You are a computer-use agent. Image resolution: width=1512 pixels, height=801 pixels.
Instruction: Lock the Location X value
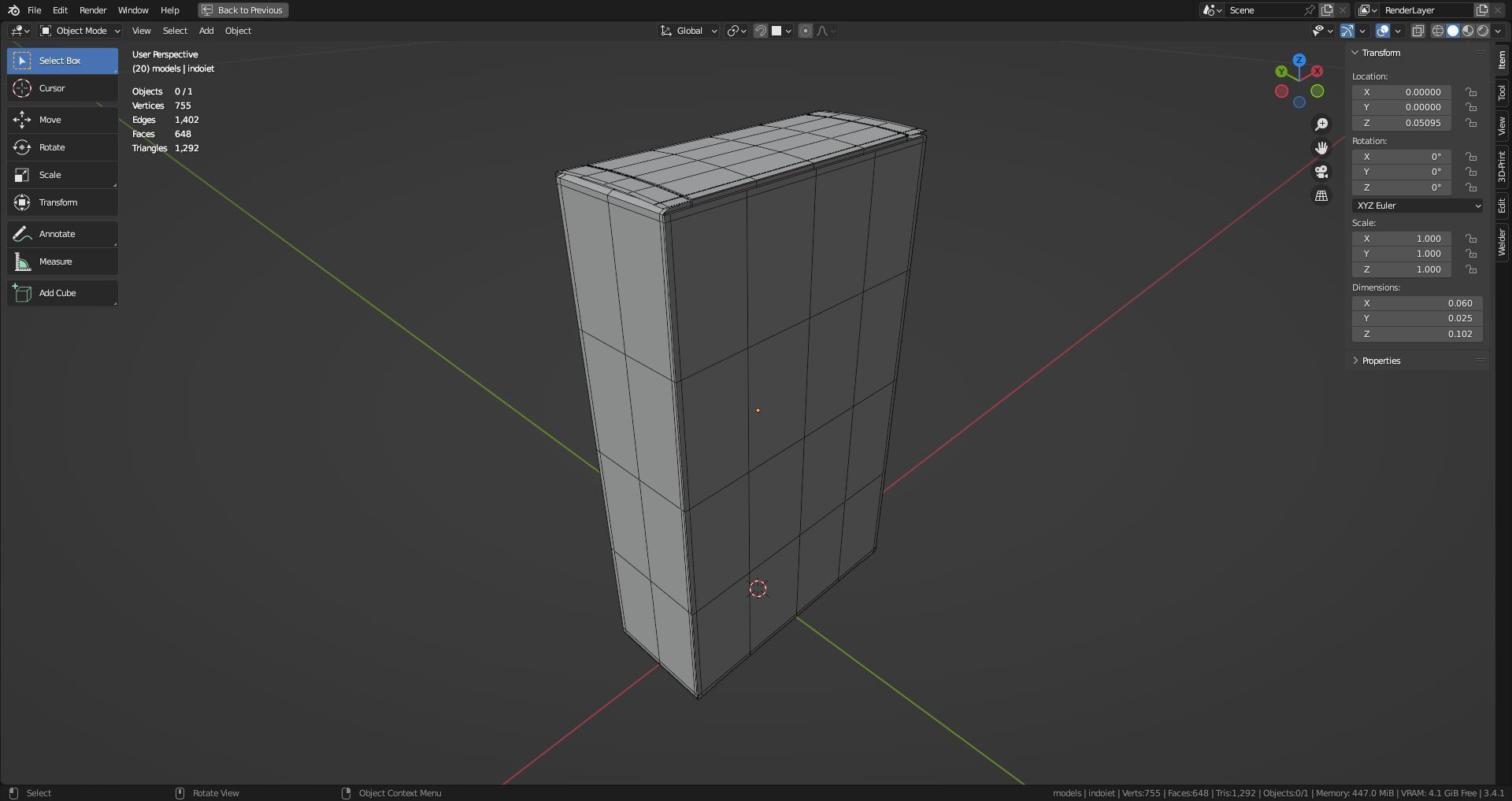coord(1471,92)
